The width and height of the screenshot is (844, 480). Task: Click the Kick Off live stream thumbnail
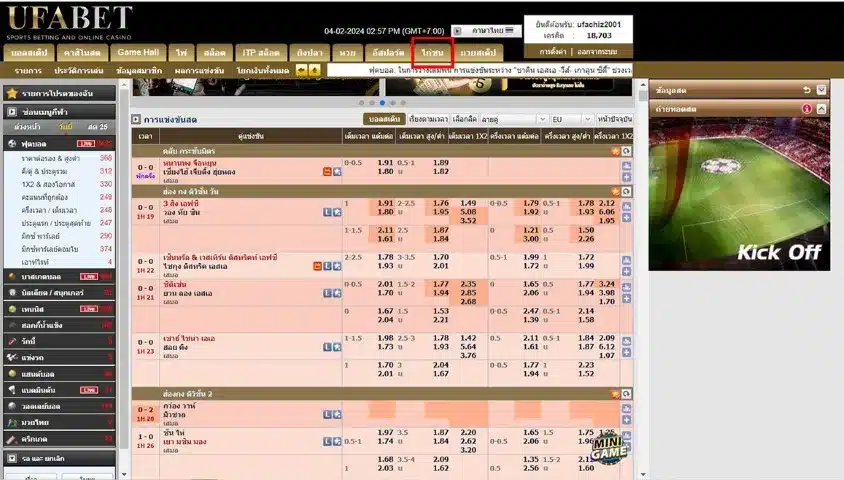(x=739, y=194)
